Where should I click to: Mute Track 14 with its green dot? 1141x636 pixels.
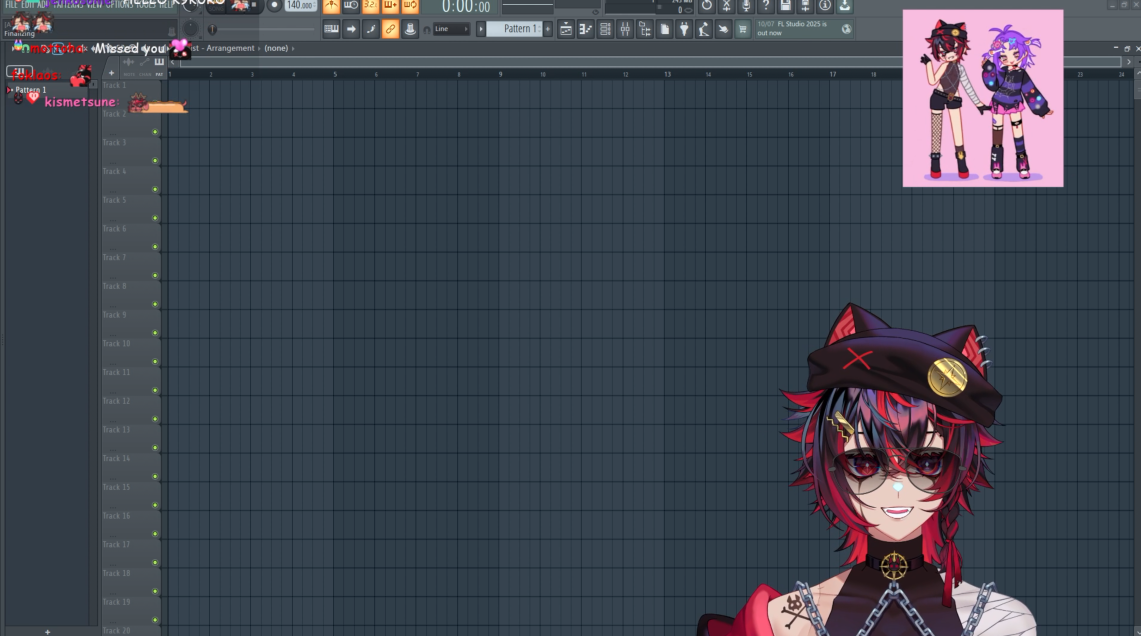[x=155, y=477]
